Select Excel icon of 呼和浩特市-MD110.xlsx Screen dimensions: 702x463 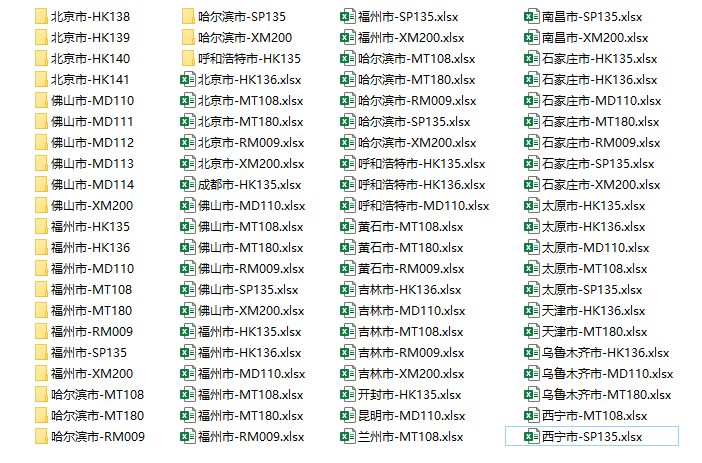coord(347,206)
